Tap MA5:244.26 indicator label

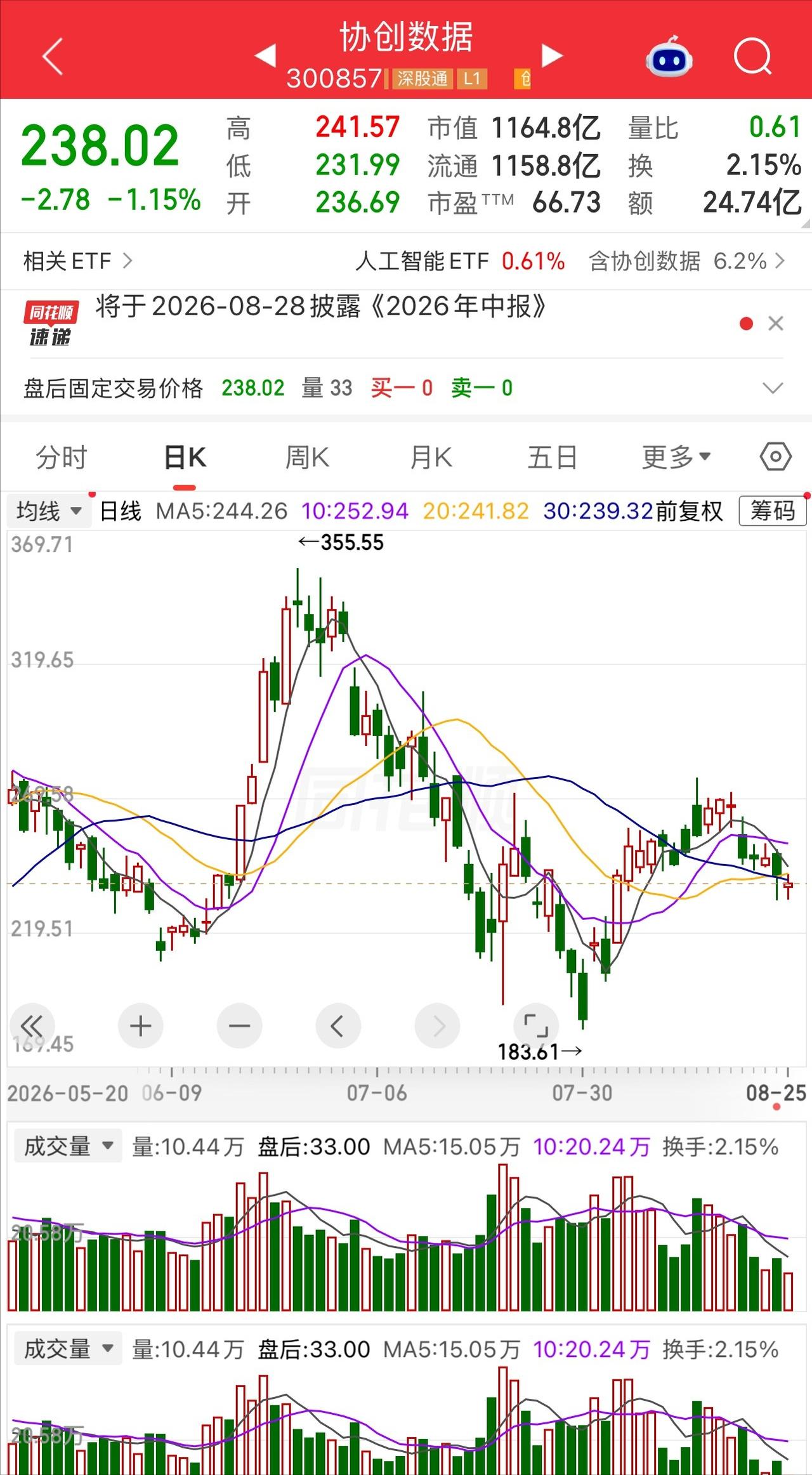pyautogui.click(x=221, y=511)
